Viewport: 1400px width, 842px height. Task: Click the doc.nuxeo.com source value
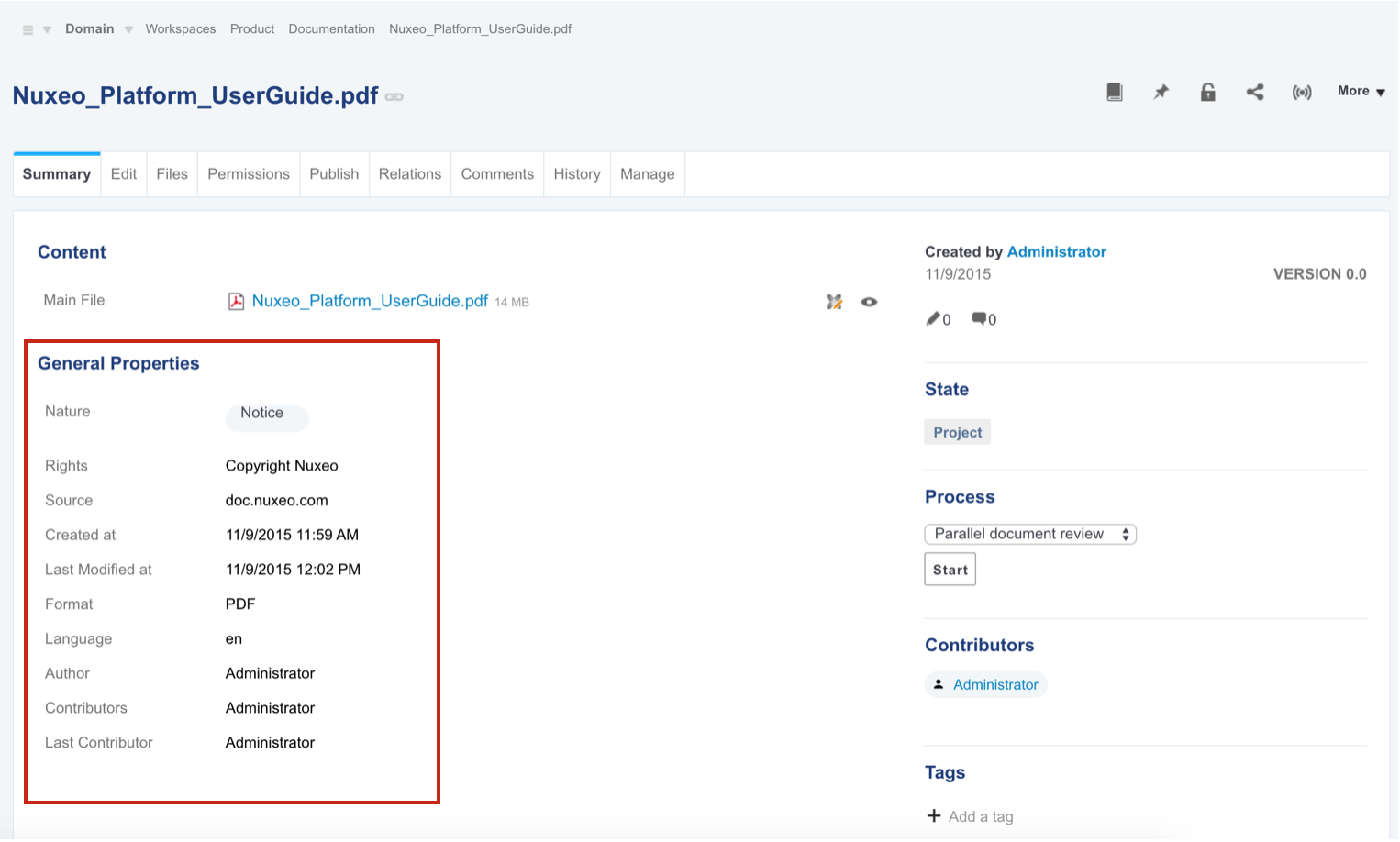point(277,501)
